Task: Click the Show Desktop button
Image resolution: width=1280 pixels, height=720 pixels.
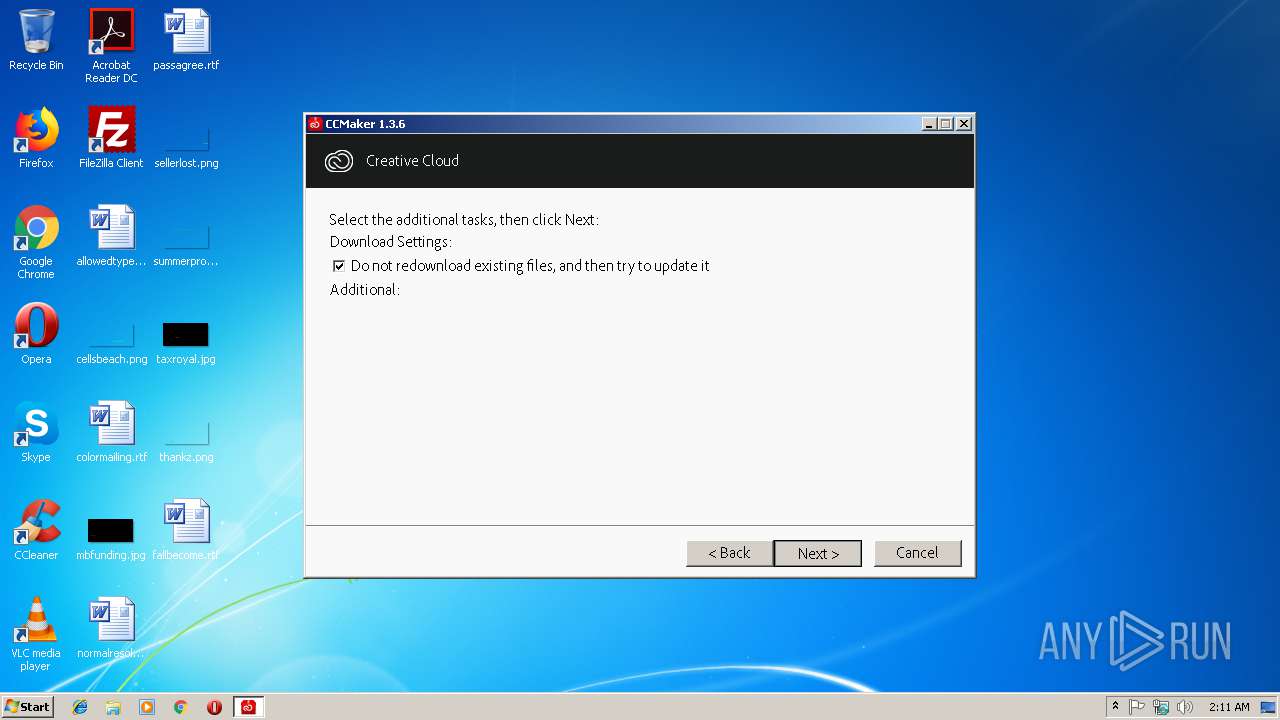Action: pos(1269,707)
